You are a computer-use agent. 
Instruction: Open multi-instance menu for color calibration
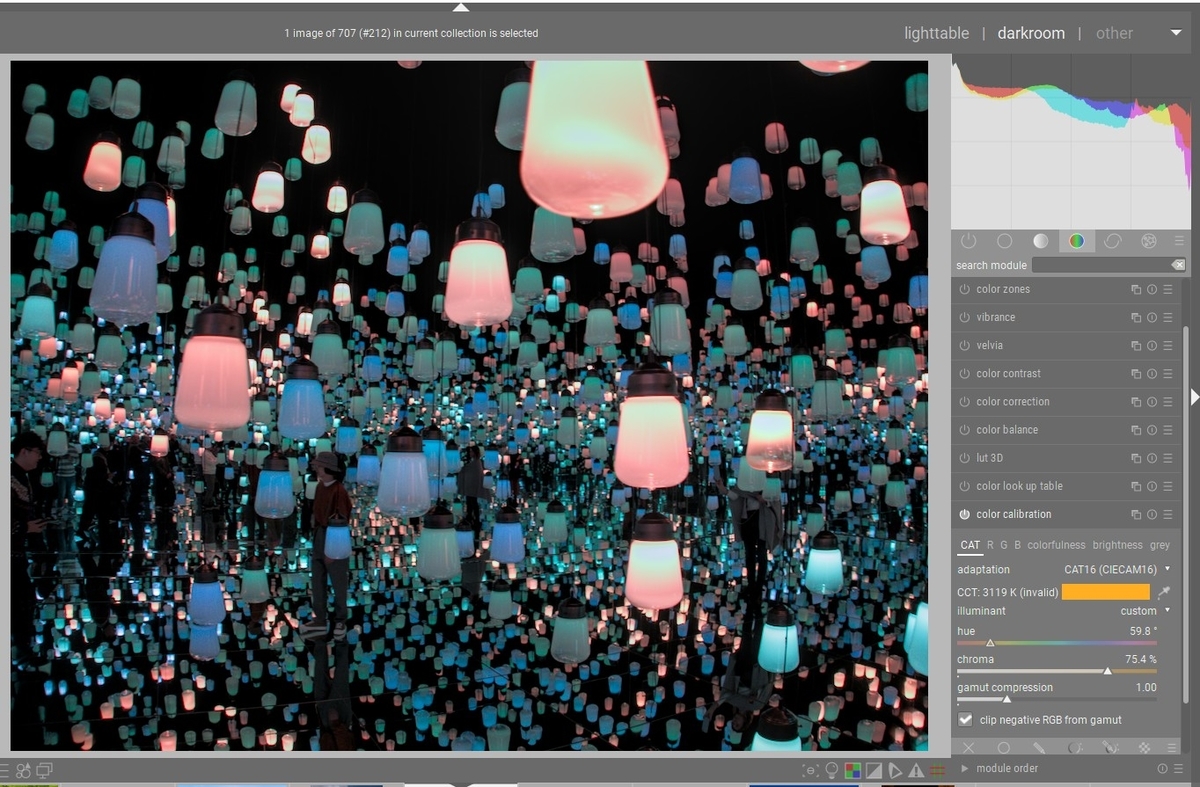pyautogui.click(x=1136, y=514)
